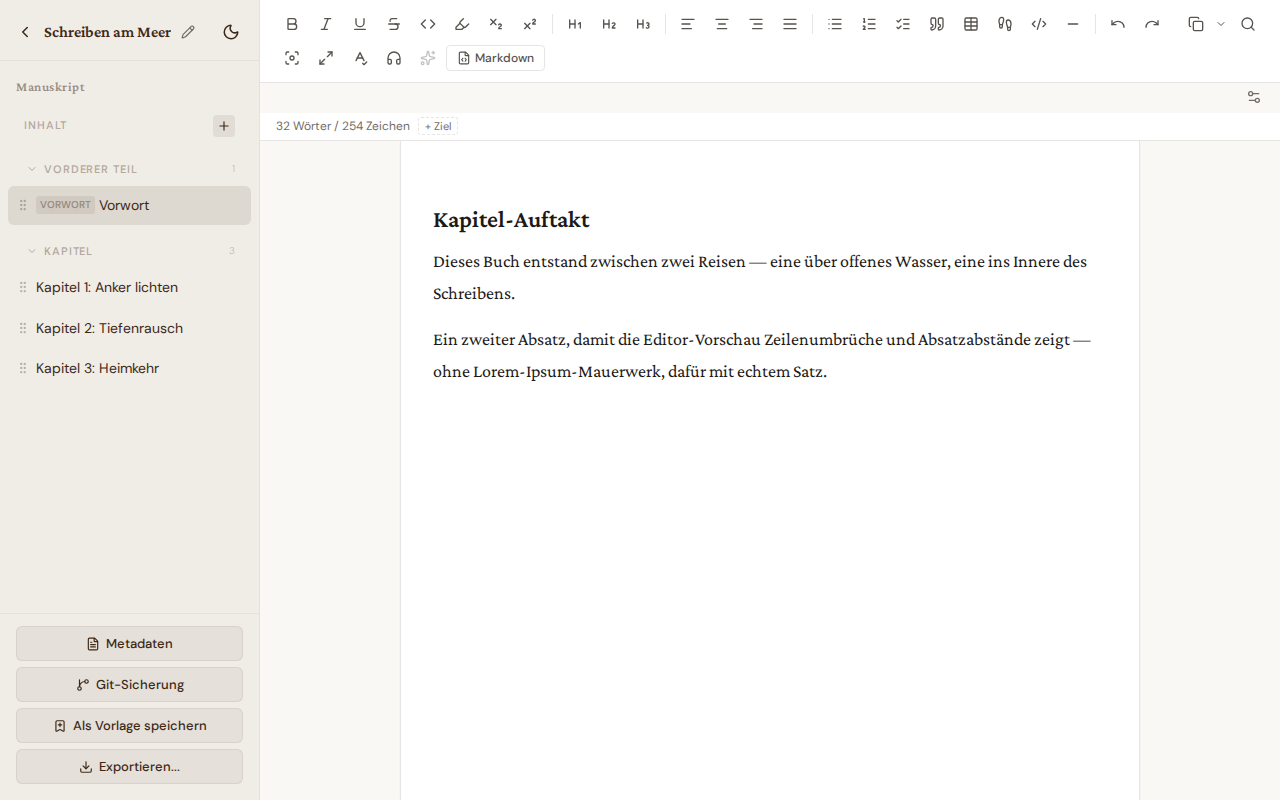Align text left
Image resolution: width=1280 pixels, height=800 pixels.
688,24
